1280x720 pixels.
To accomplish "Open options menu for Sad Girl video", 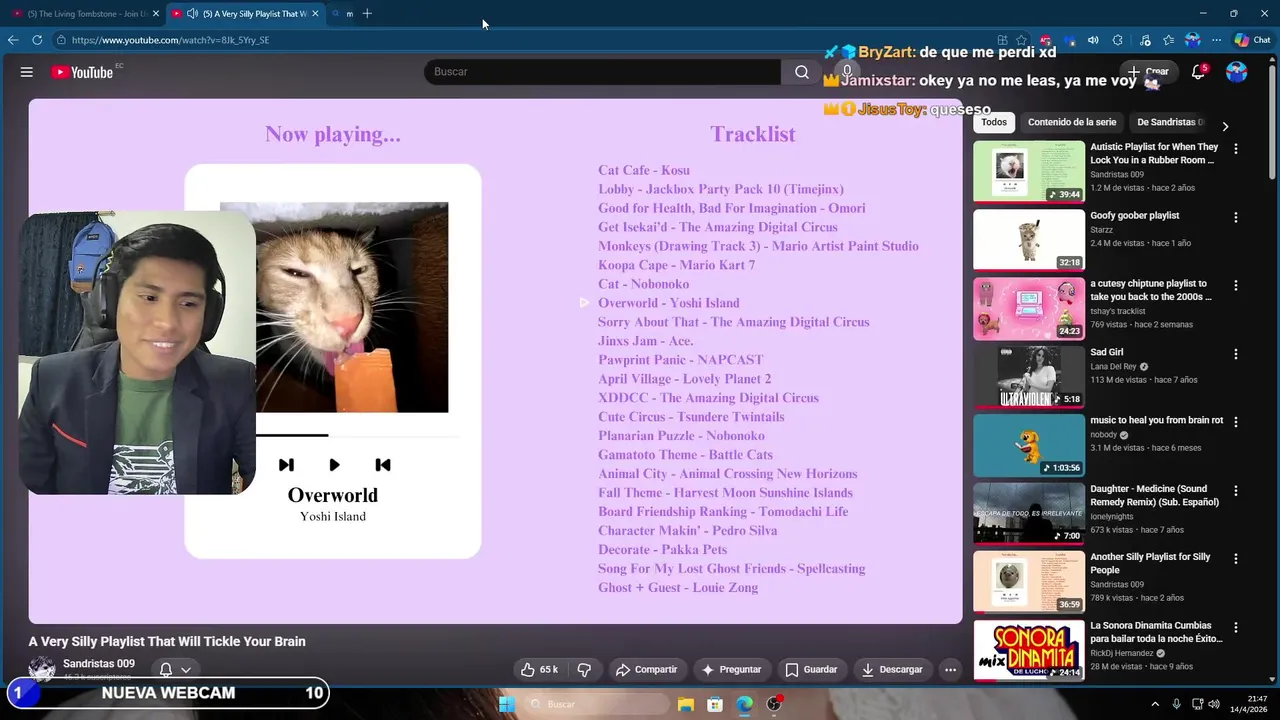I will click(1236, 354).
